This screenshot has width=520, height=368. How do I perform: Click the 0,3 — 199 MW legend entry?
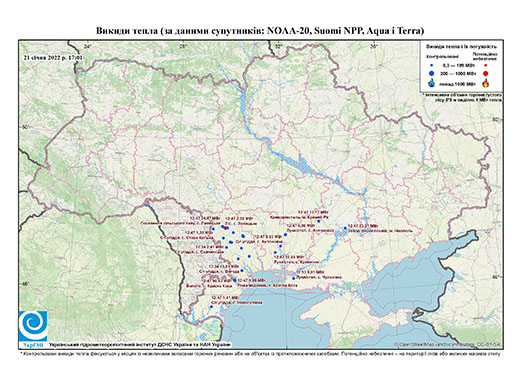click(457, 65)
